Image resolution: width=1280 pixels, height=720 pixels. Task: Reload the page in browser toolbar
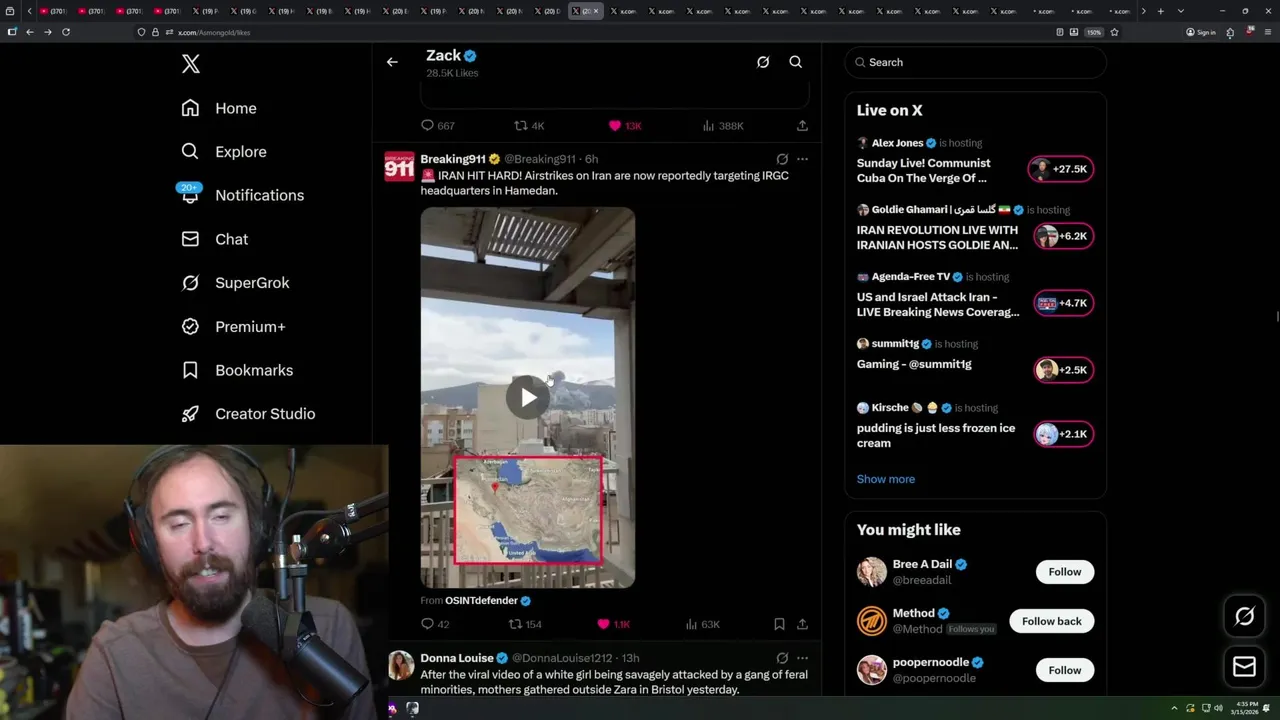point(66,32)
